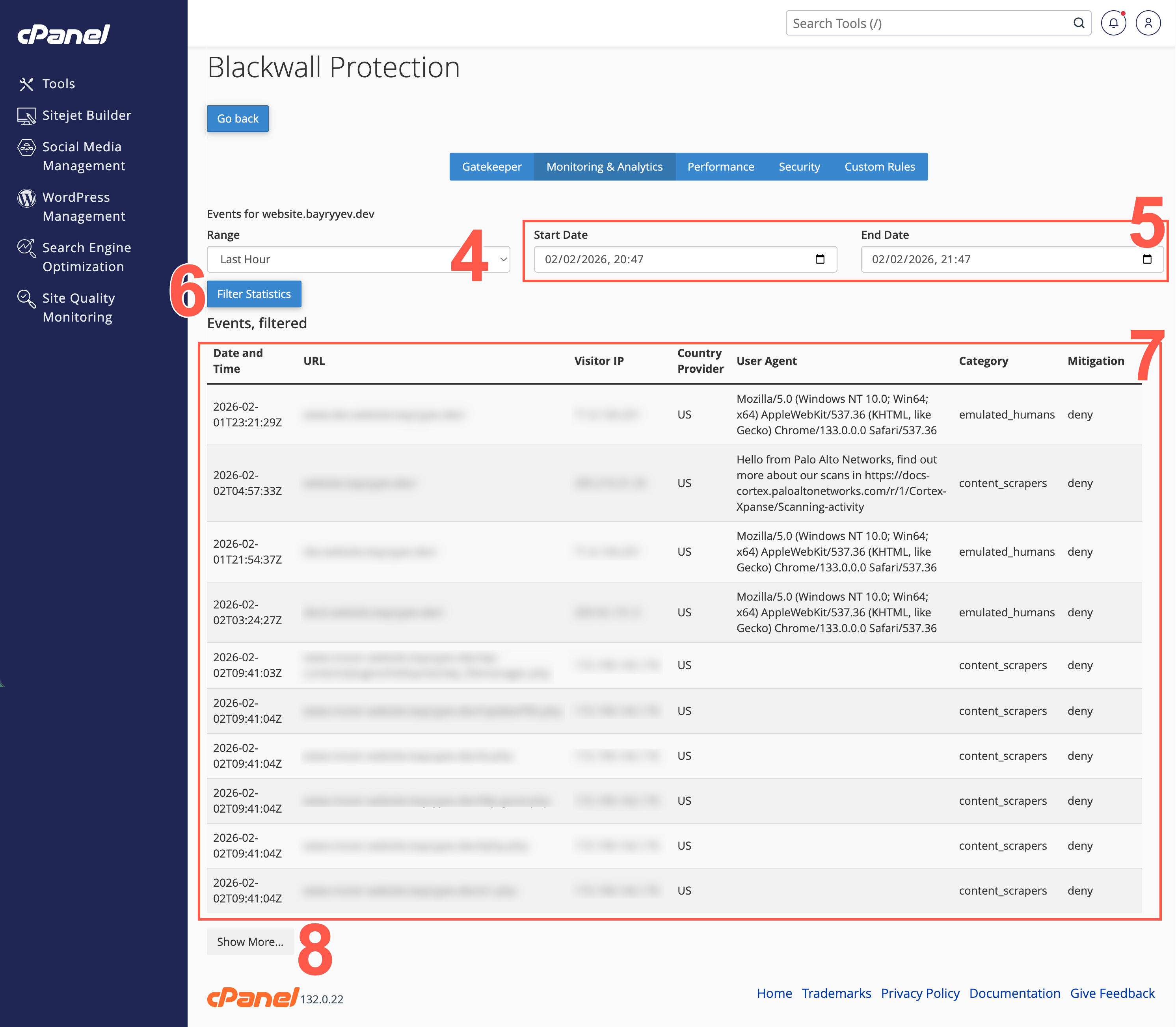Click the Category column header
Viewport: 1176px width, 1027px height.
pos(983,361)
